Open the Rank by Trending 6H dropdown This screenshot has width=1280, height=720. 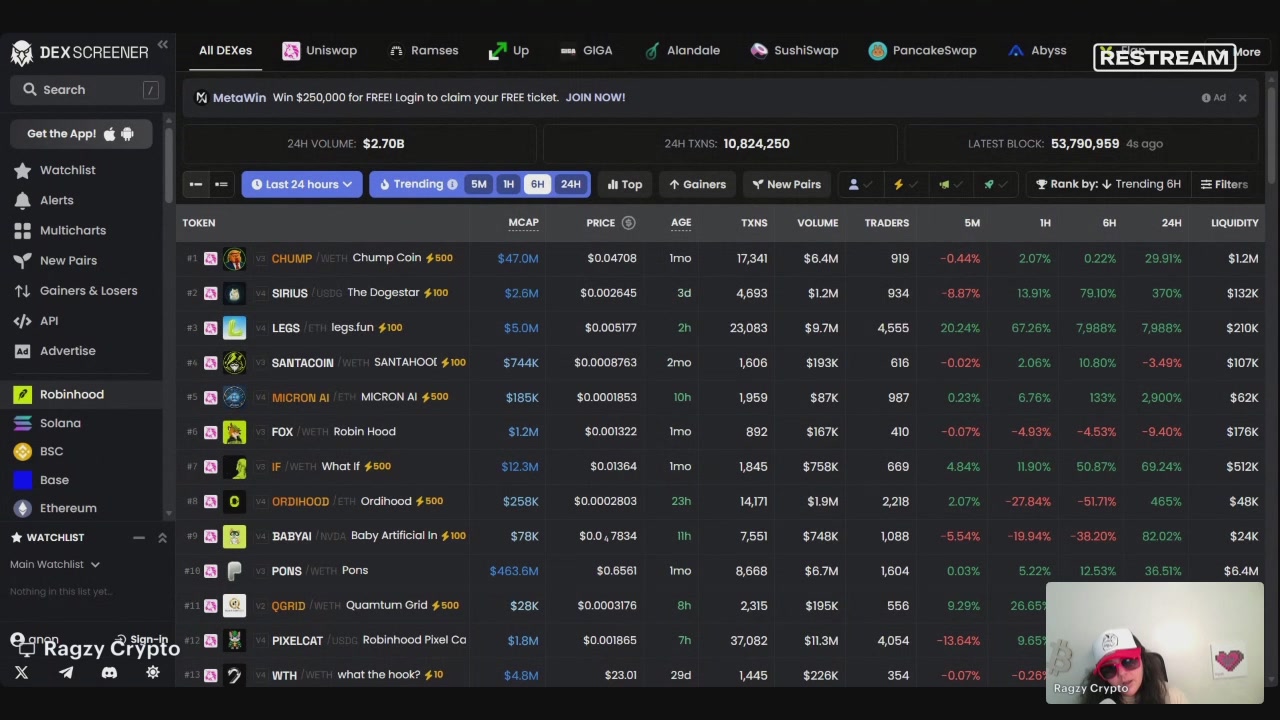[x=1109, y=184]
